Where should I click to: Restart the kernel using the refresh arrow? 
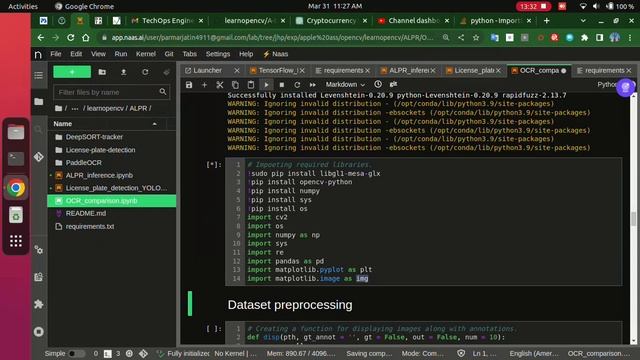point(297,84)
